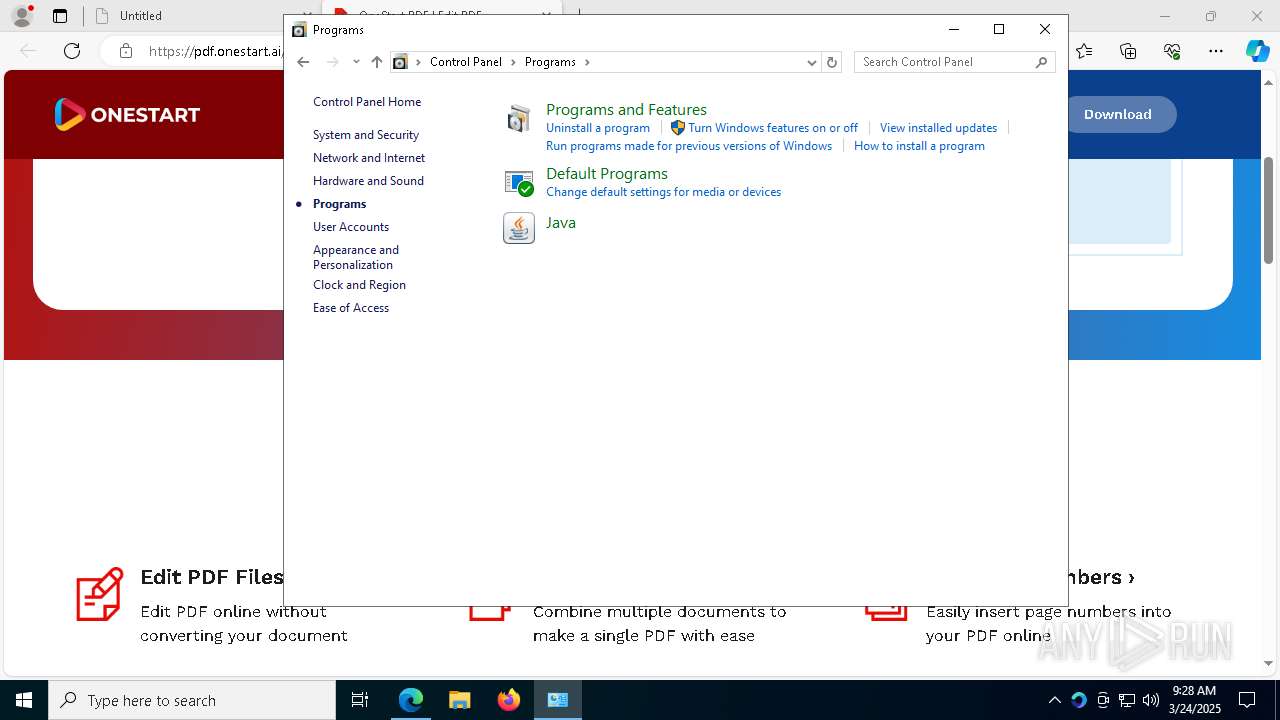Open Task View on taskbar
Viewport: 1280px width, 720px height.
360,700
